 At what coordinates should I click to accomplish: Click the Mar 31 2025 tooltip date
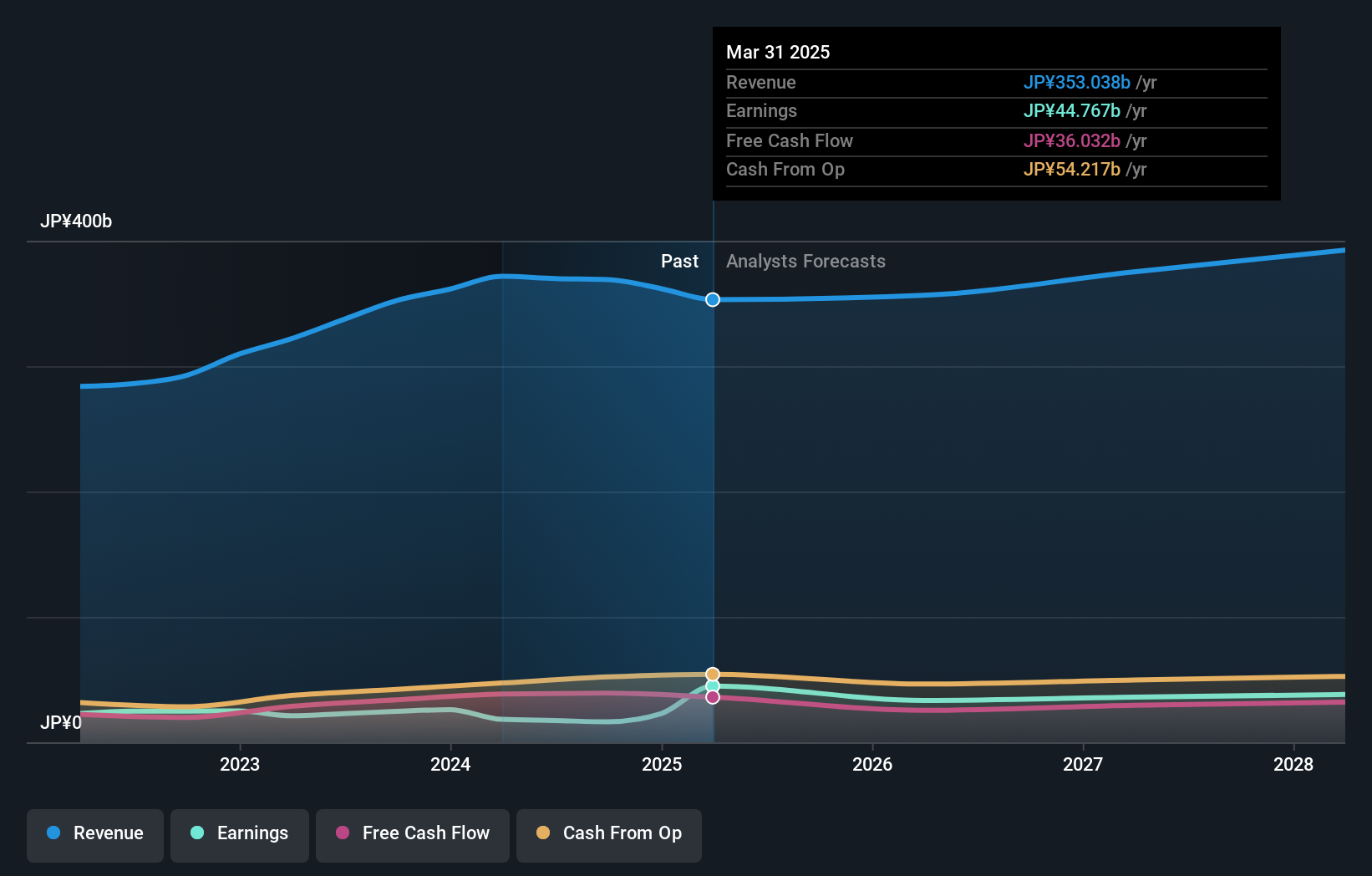(x=778, y=53)
